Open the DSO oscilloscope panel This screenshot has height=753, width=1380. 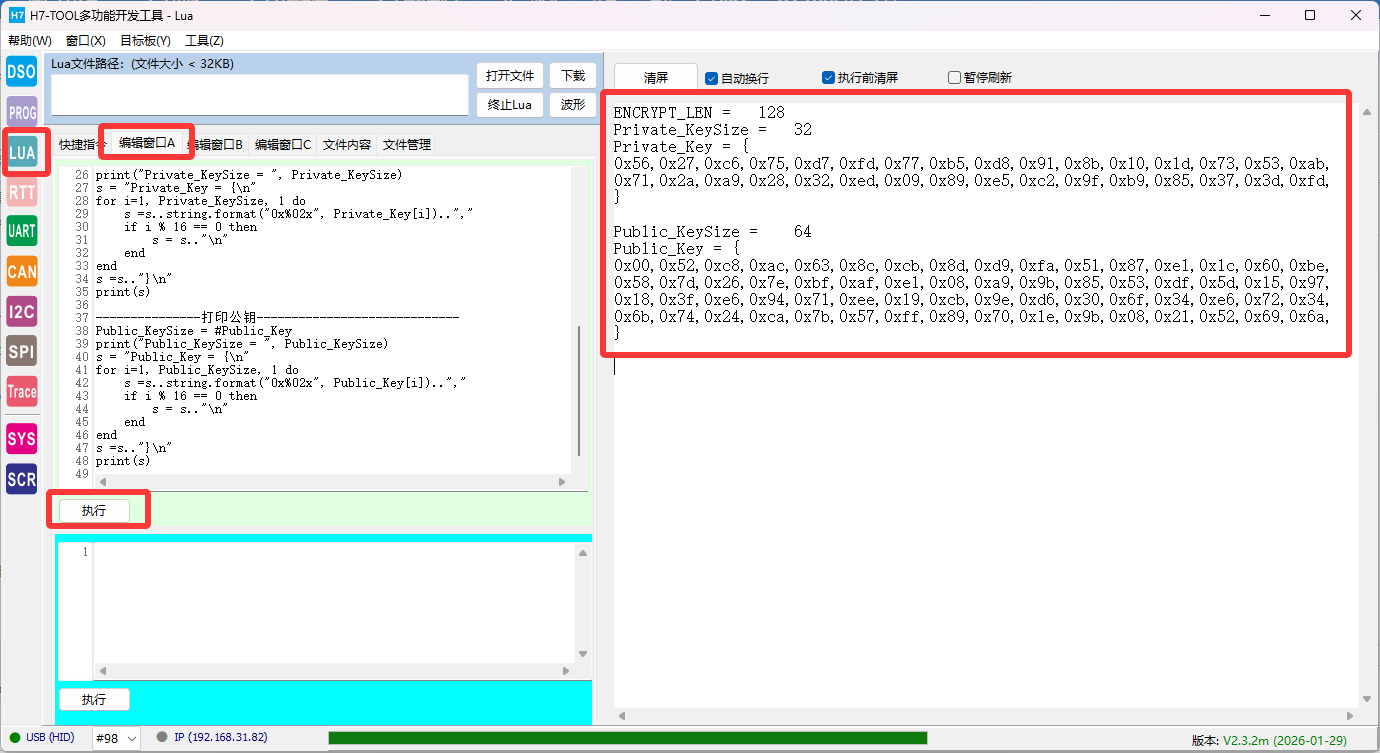coord(22,72)
